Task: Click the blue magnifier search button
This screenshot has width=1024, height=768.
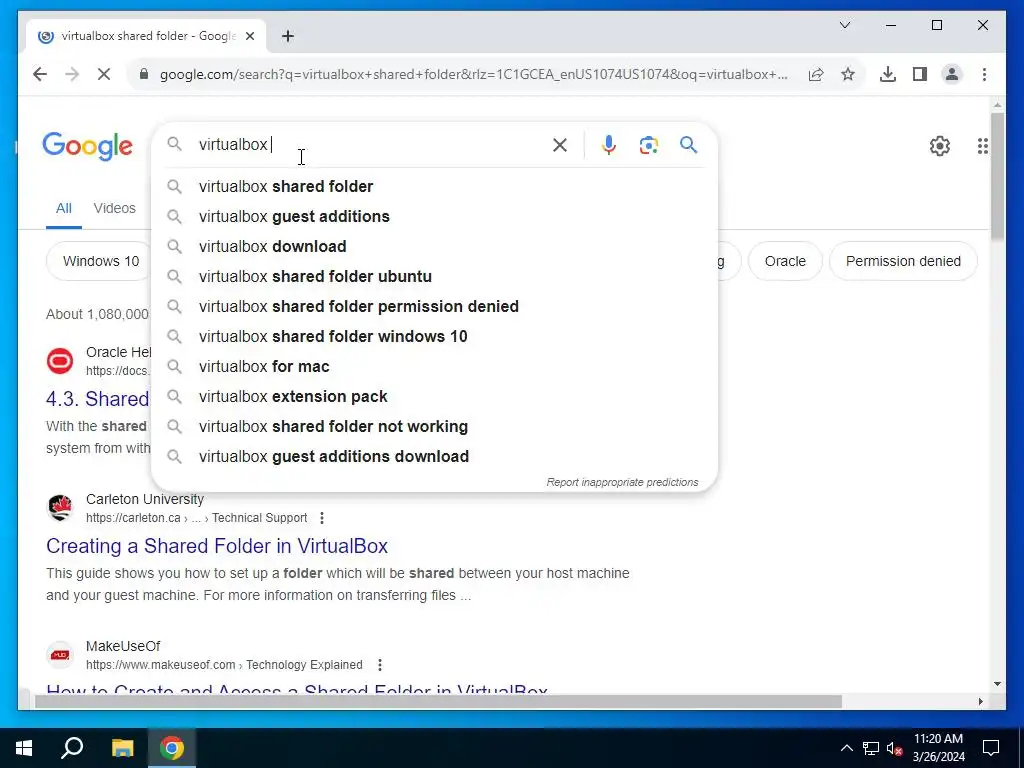Action: [x=688, y=144]
